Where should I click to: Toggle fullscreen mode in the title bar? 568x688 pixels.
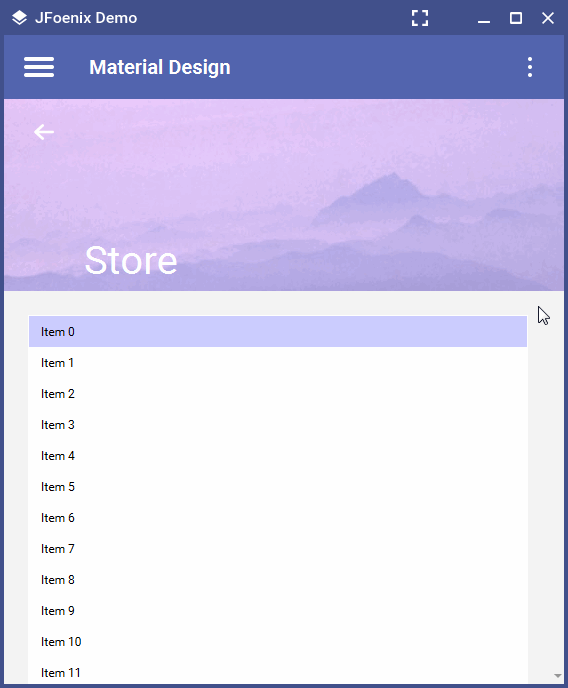tap(420, 18)
